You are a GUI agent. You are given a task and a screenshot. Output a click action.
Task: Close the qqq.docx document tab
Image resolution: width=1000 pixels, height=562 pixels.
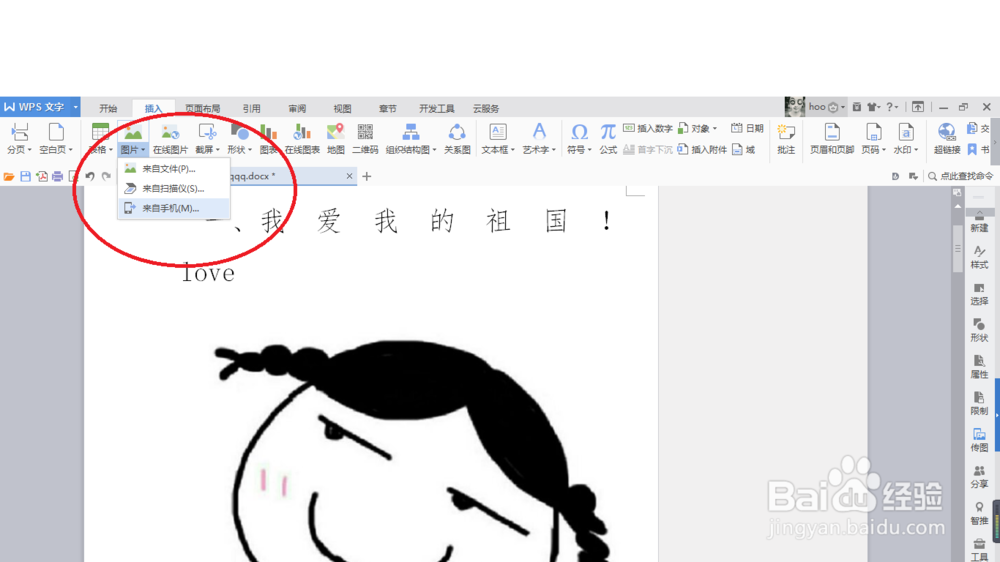point(349,176)
